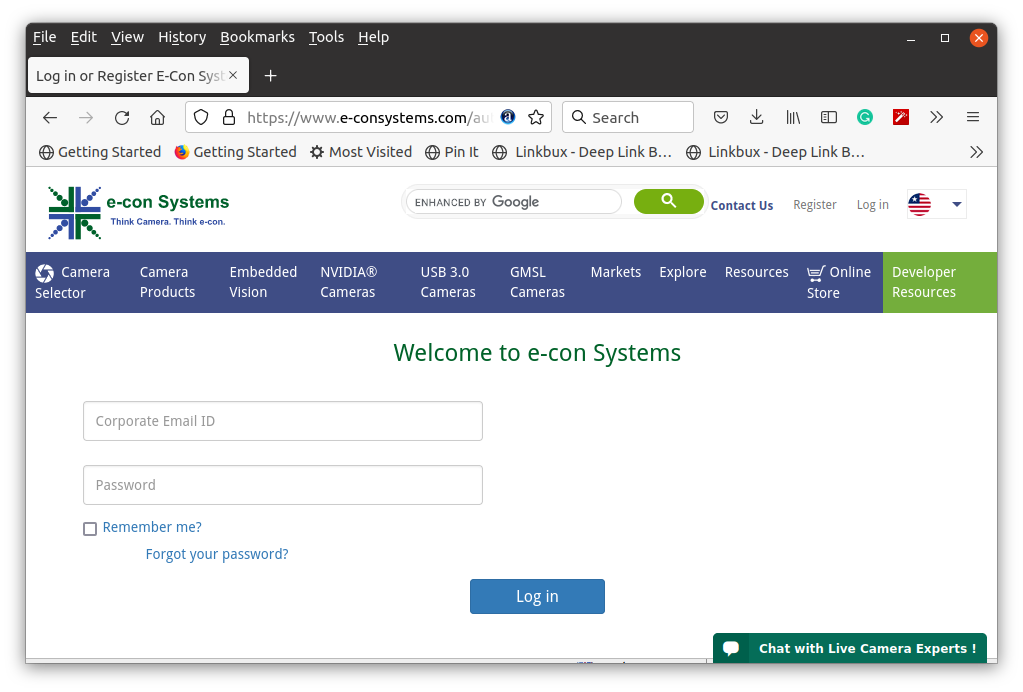Click the forward navigation arrow
Viewport: 1023px width, 692px height.
tap(85, 117)
